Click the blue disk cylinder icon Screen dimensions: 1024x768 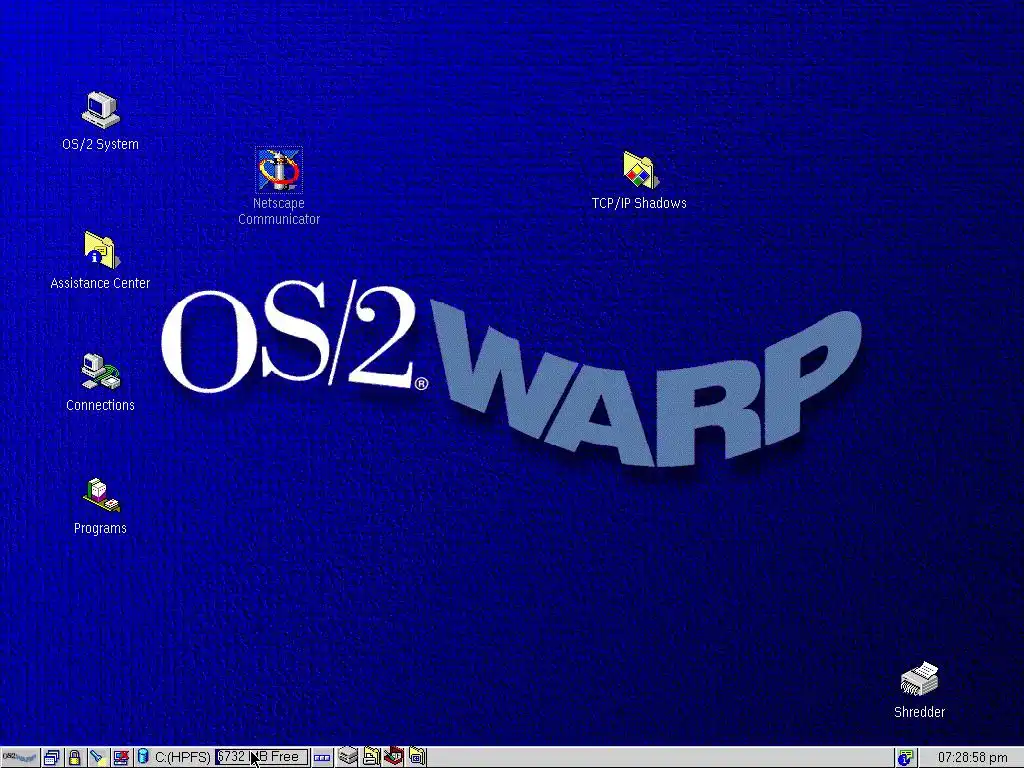point(142,757)
